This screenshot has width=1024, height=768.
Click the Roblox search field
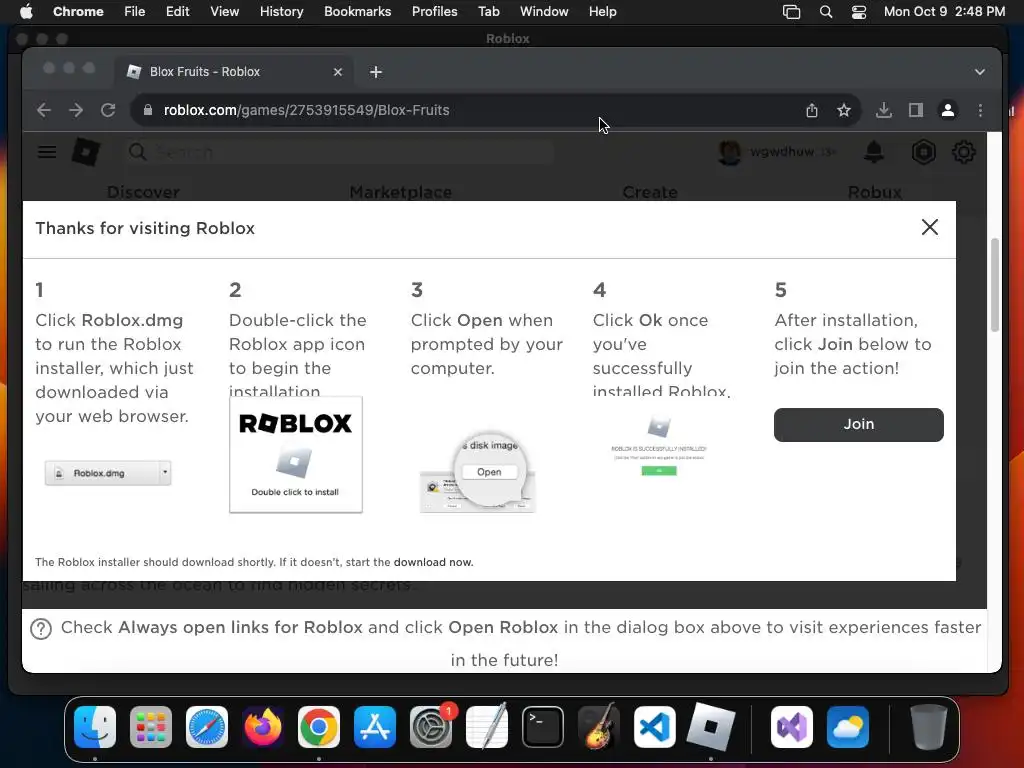coord(339,152)
